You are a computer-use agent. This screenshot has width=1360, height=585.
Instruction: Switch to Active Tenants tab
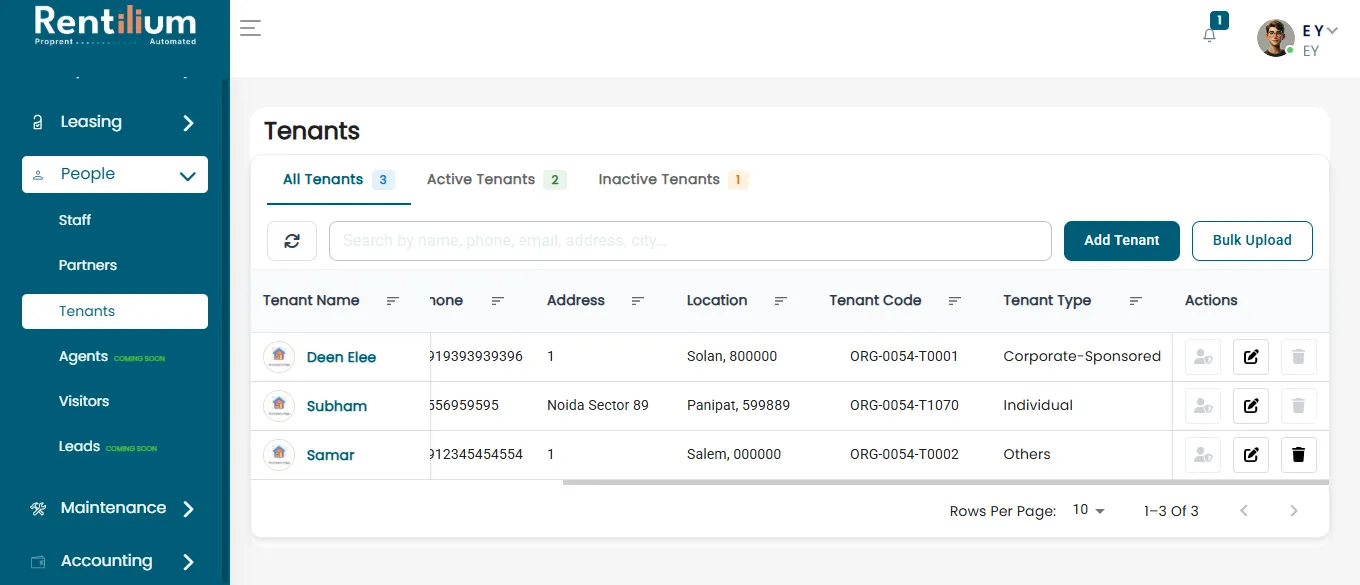click(x=496, y=180)
